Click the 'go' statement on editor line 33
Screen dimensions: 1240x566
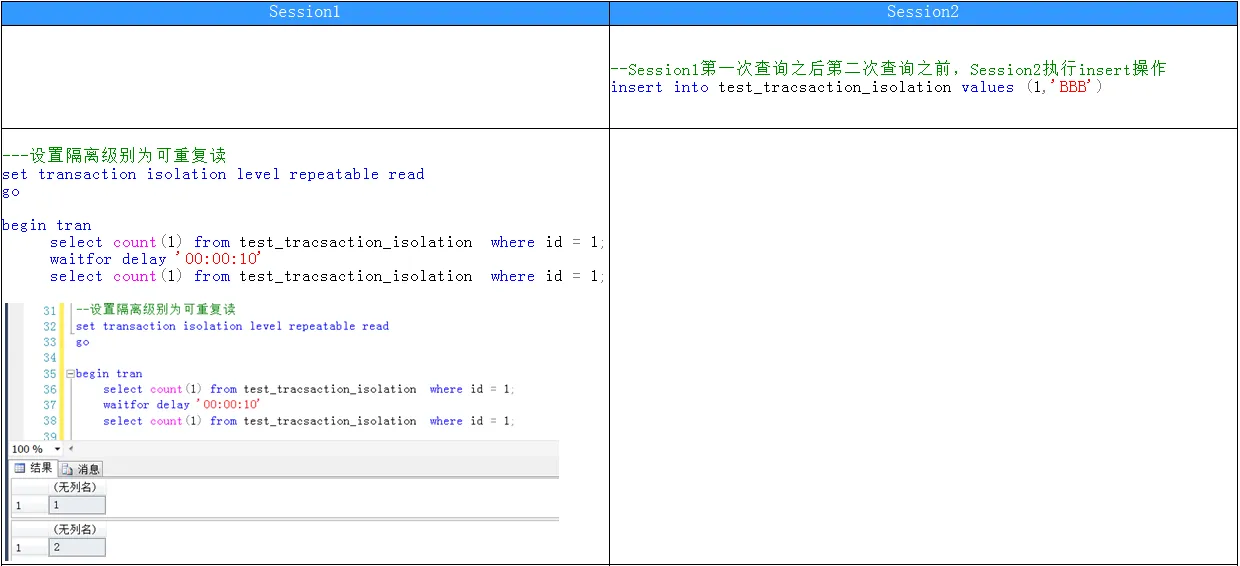click(x=82, y=342)
